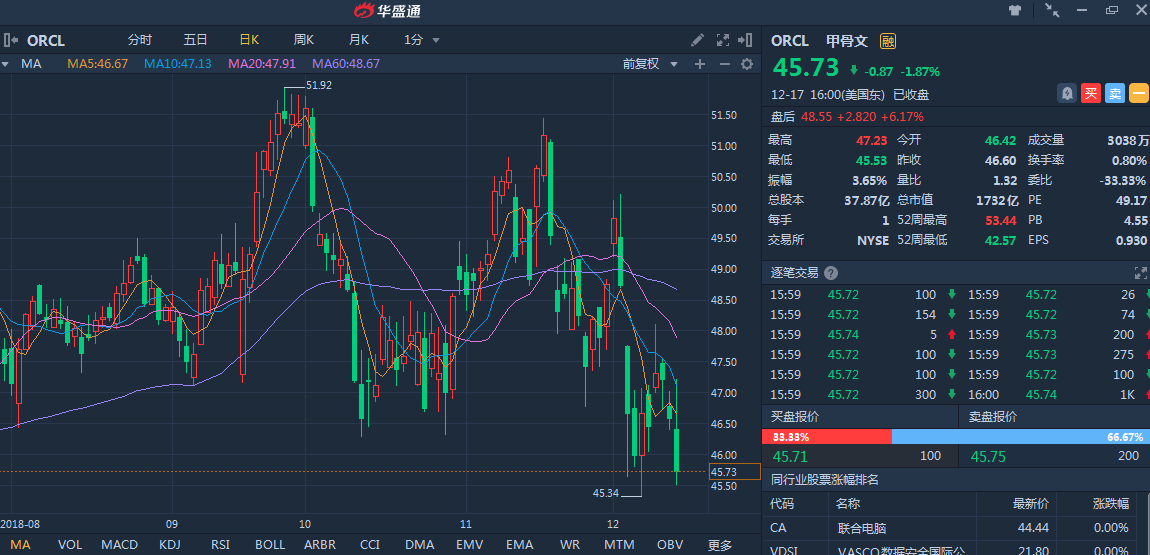Expand the MA indicator menu arrow
Screen dimensions: 1150x555
tap(5, 64)
